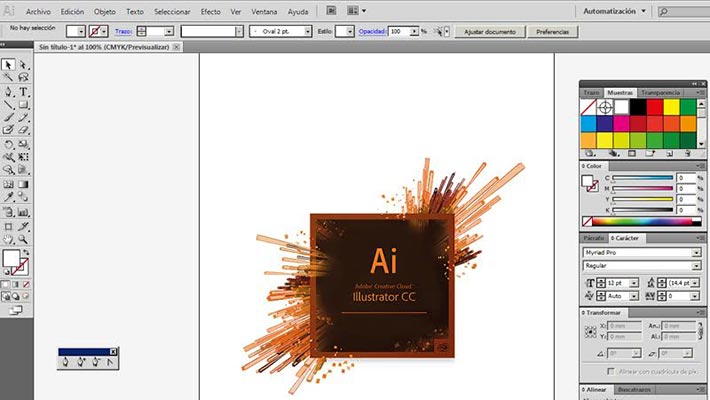Viewport: 710px width, 400px height.
Task: Select the Paintbrush tool
Action: pyautogui.click(x=8, y=117)
